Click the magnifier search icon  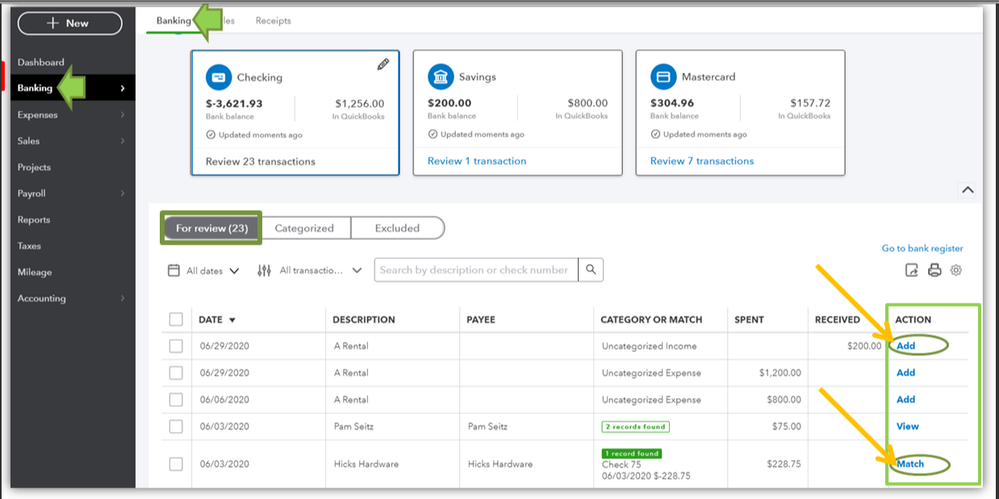592,270
